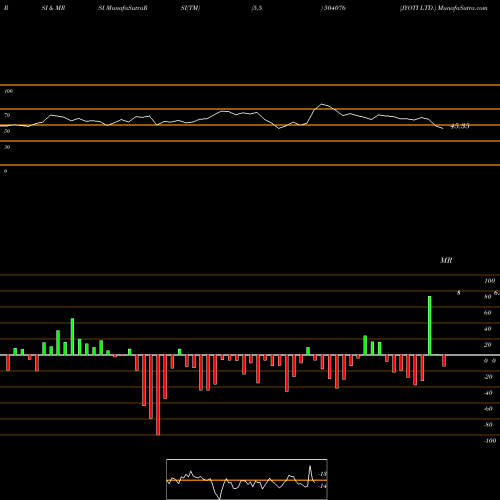Click the '(5,5' parameter text in the header
This screenshot has width=500, height=500.
pyautogui.click(x=257, y=8)
